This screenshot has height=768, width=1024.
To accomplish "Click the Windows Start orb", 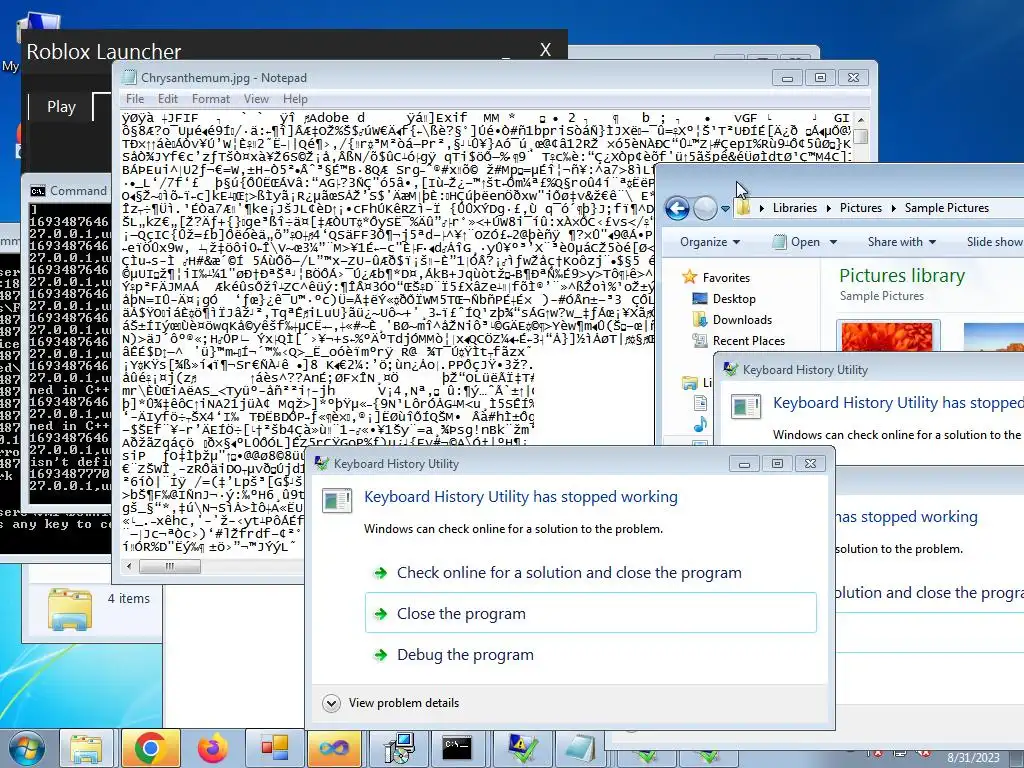I will pos(27,750).
